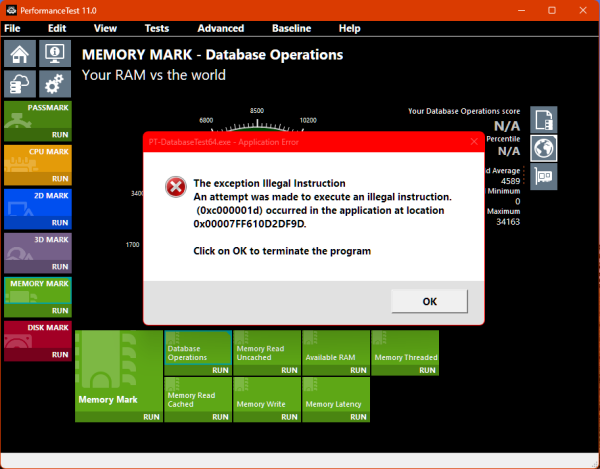Open the Edit menu
The height and width of the screenshot is (469, 600).
coord(57,28)
